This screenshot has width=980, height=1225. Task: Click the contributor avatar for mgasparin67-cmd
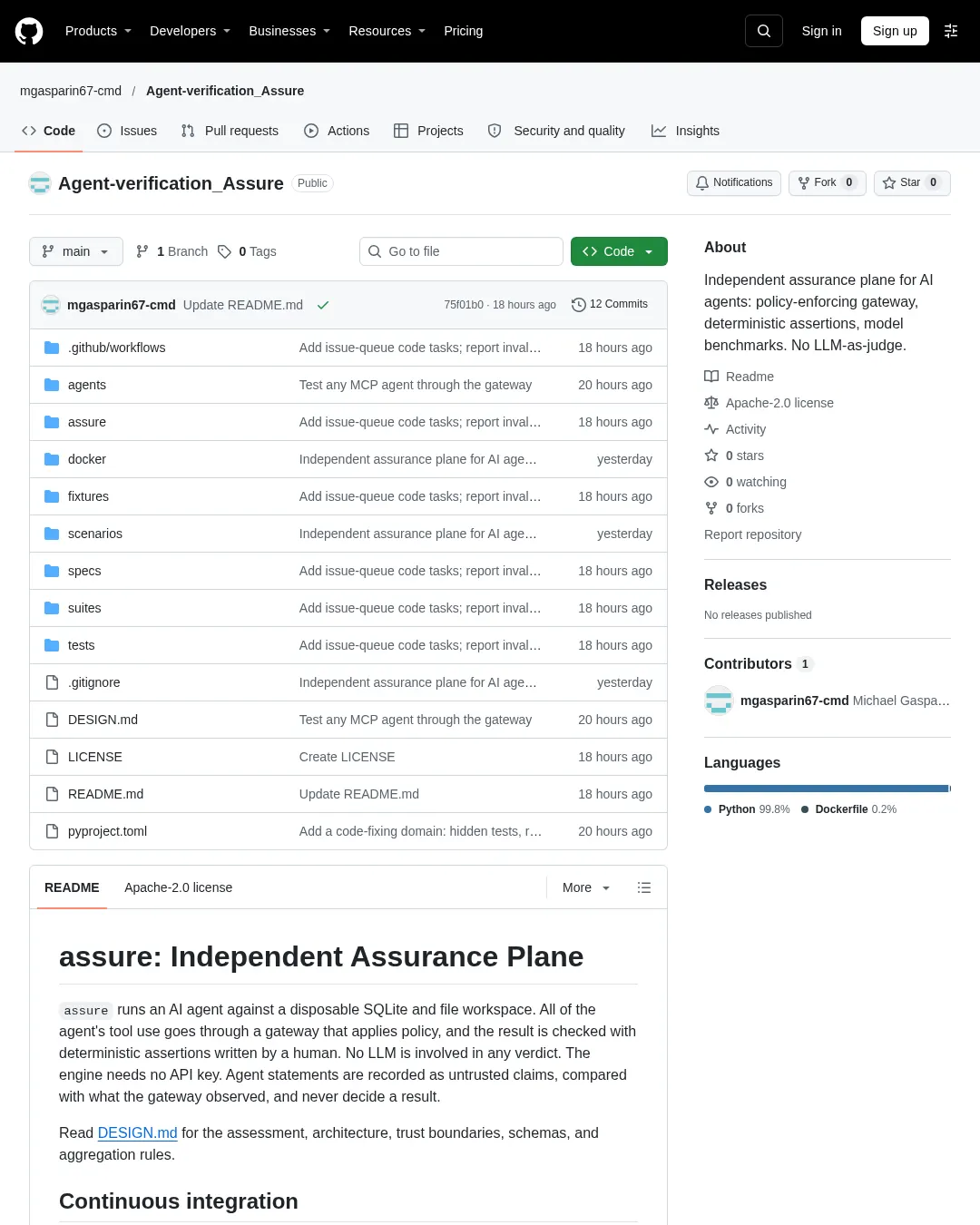coord(719,701)
